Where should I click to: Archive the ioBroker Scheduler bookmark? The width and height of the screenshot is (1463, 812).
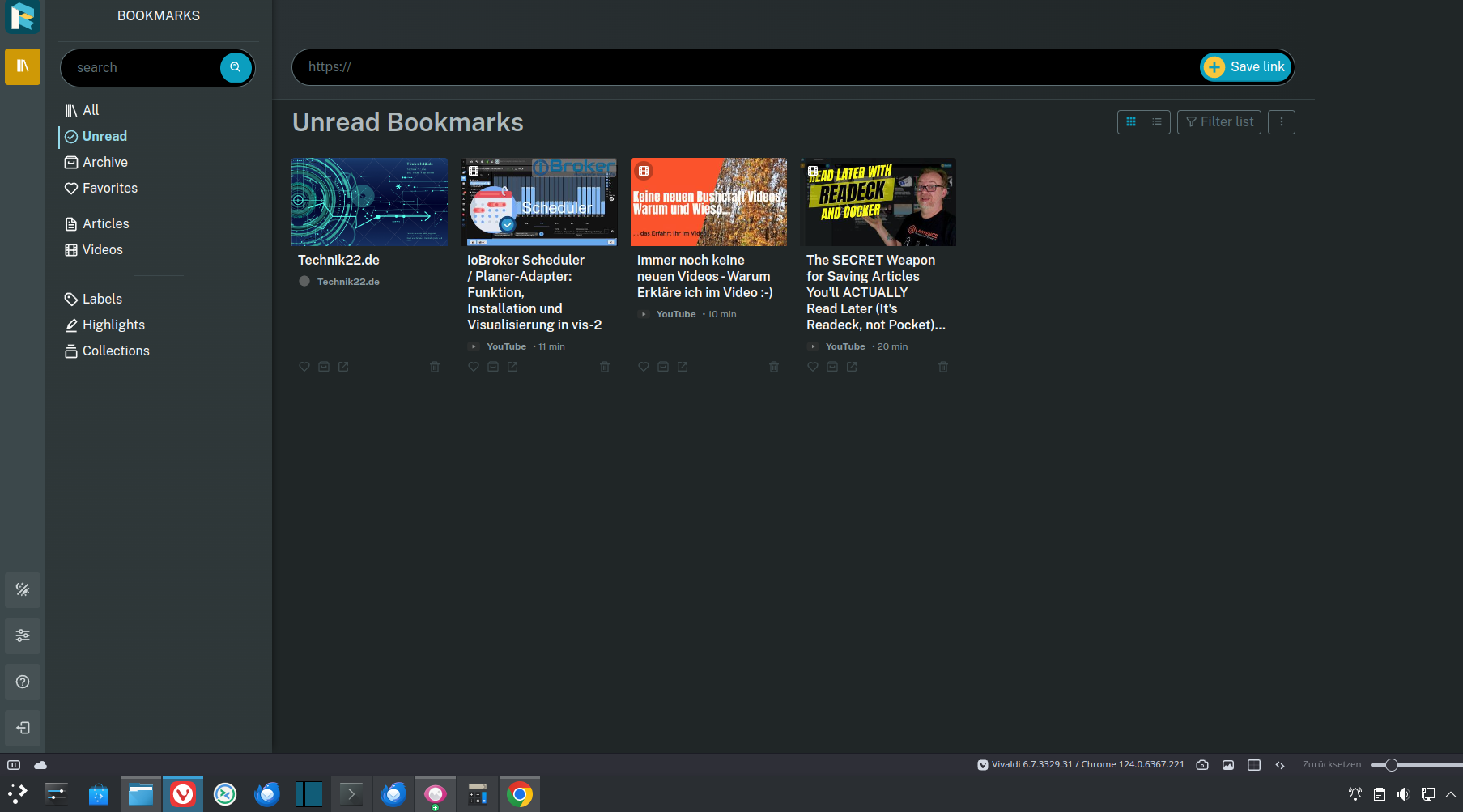point(493,367)
